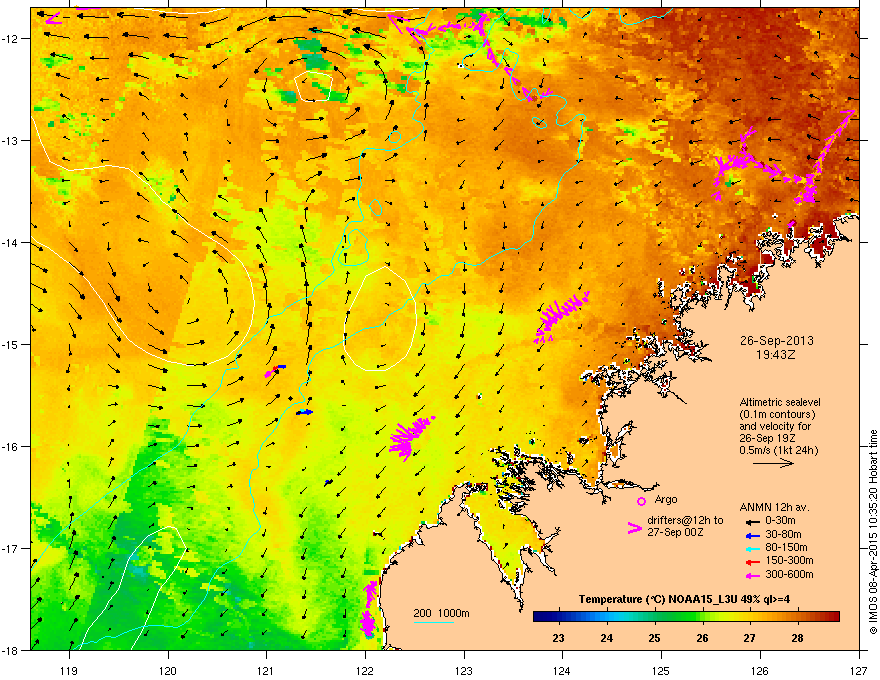Click the cyan isobath sample line under 200 1000m
Viewport: 880px width, 680px height.
tap(434, 622)
